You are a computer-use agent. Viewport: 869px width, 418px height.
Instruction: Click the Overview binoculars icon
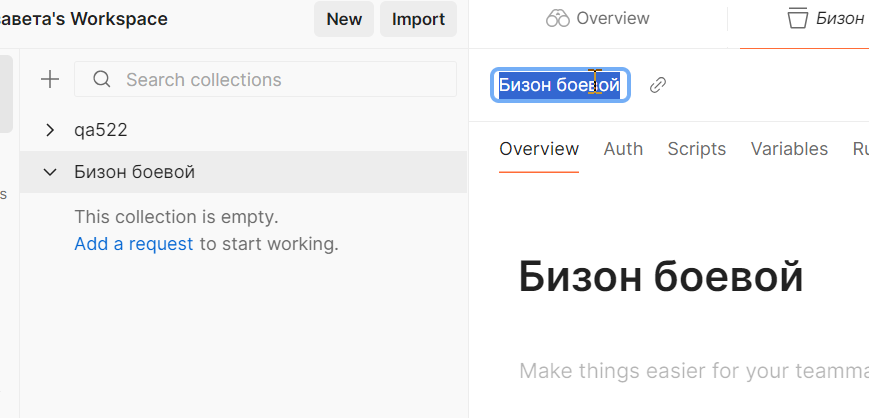pyautogui.click(x=557, y=19)
